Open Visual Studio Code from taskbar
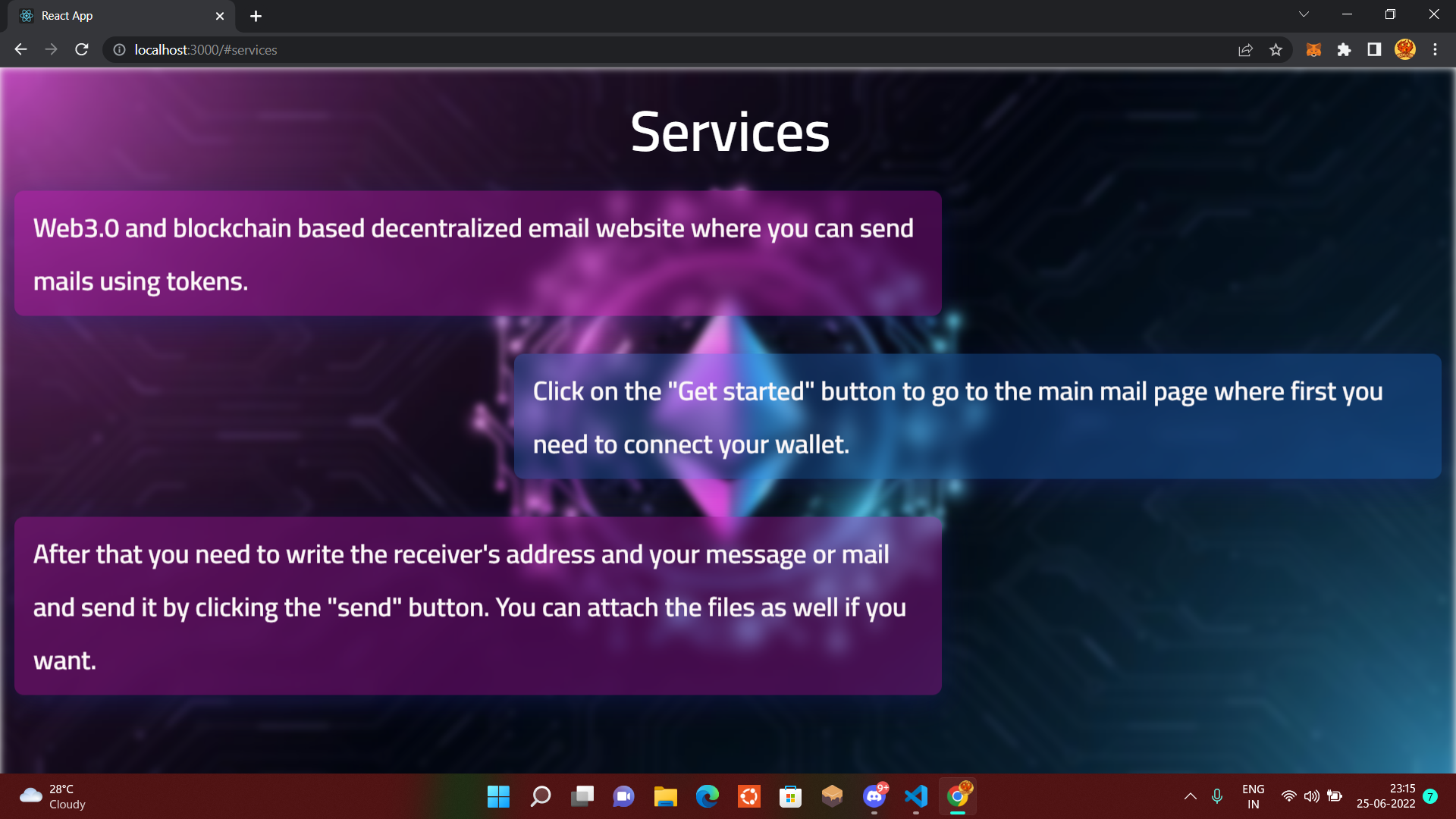 915,796
